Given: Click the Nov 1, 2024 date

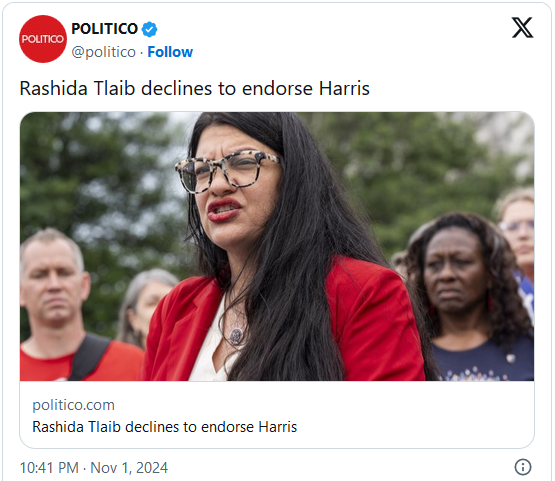Looking at the screenshot, I should pyautogui.click(x=129, y=468).
